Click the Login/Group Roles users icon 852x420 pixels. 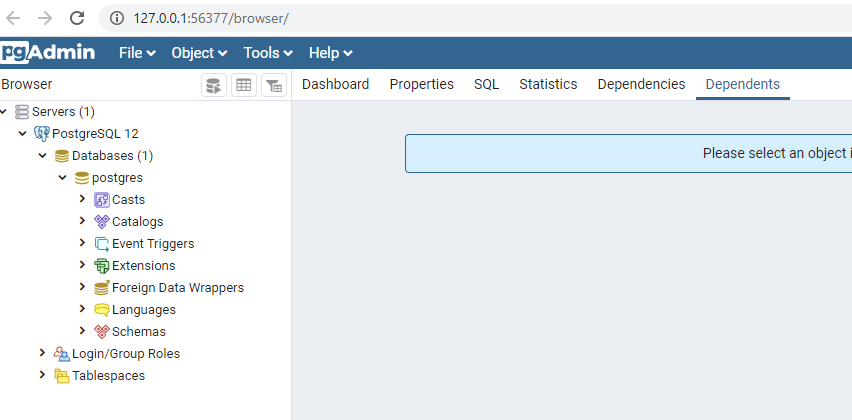tap(62, 354)
